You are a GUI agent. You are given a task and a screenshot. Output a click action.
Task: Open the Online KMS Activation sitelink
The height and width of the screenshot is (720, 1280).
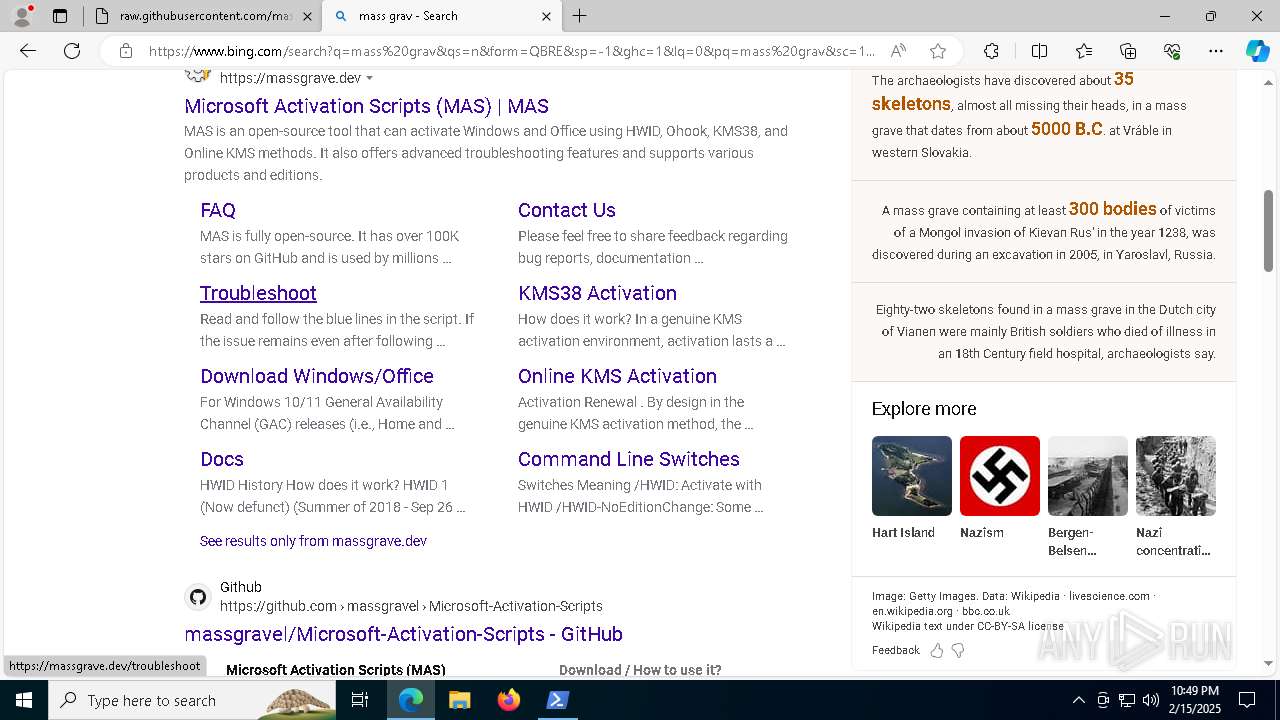[x=617, y=376]
